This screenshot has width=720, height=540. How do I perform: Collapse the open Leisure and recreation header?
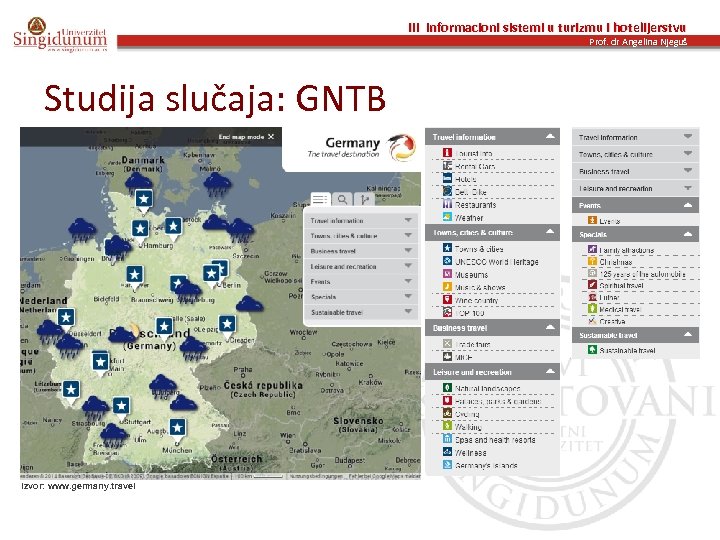pos(492,372)
